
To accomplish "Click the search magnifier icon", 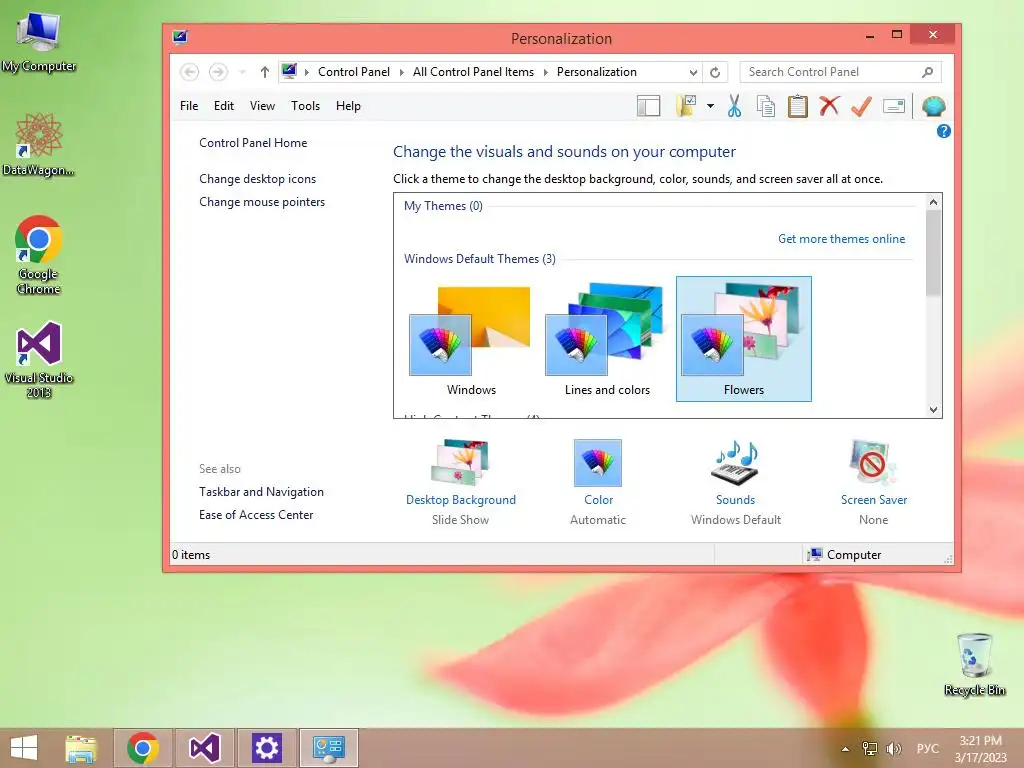I will point(927,72).
